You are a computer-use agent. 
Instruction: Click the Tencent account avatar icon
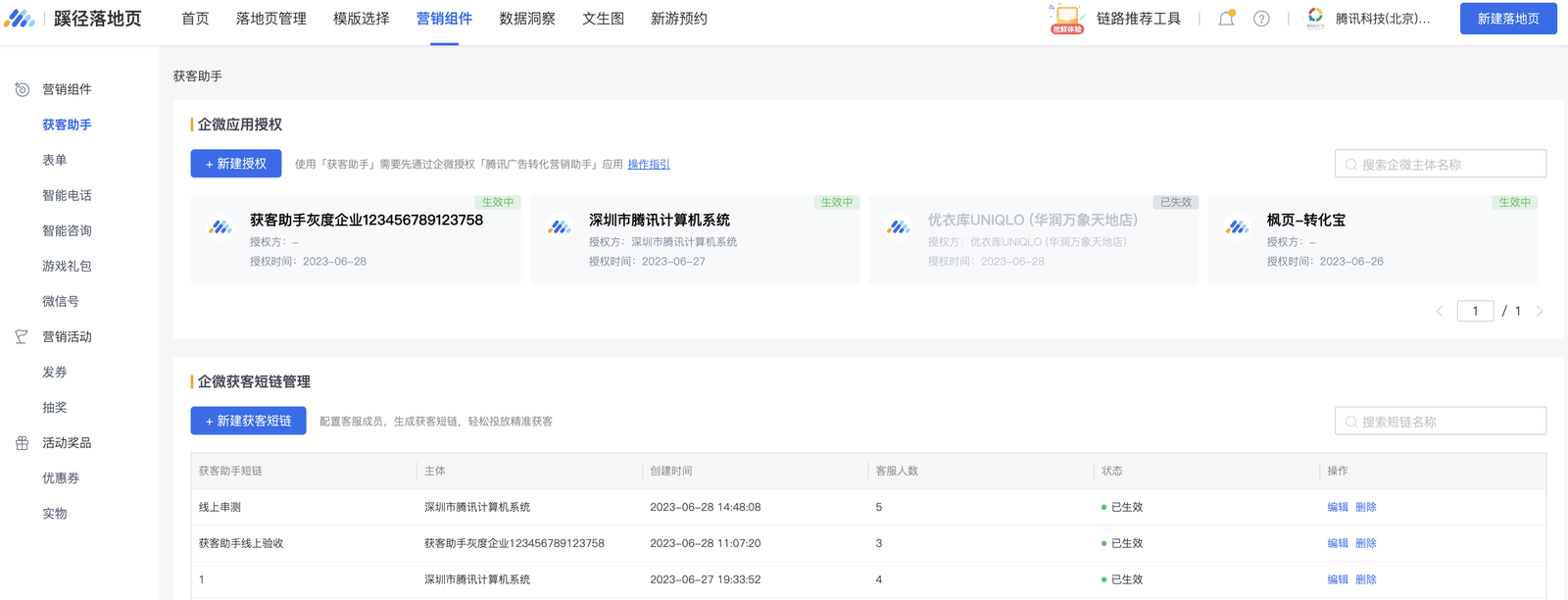tap(1315, 19)
